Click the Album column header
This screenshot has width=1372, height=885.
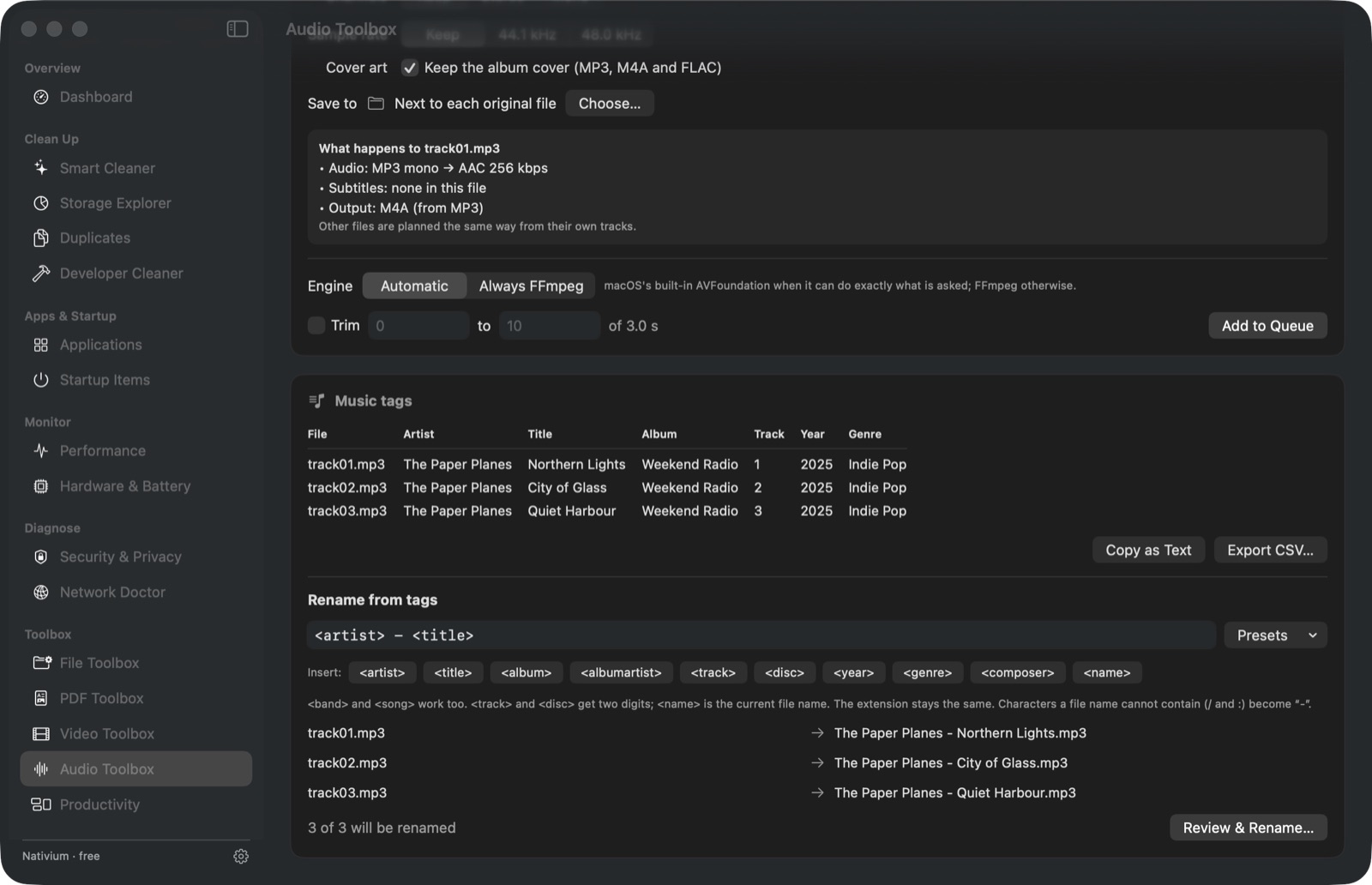coord(659,435)
